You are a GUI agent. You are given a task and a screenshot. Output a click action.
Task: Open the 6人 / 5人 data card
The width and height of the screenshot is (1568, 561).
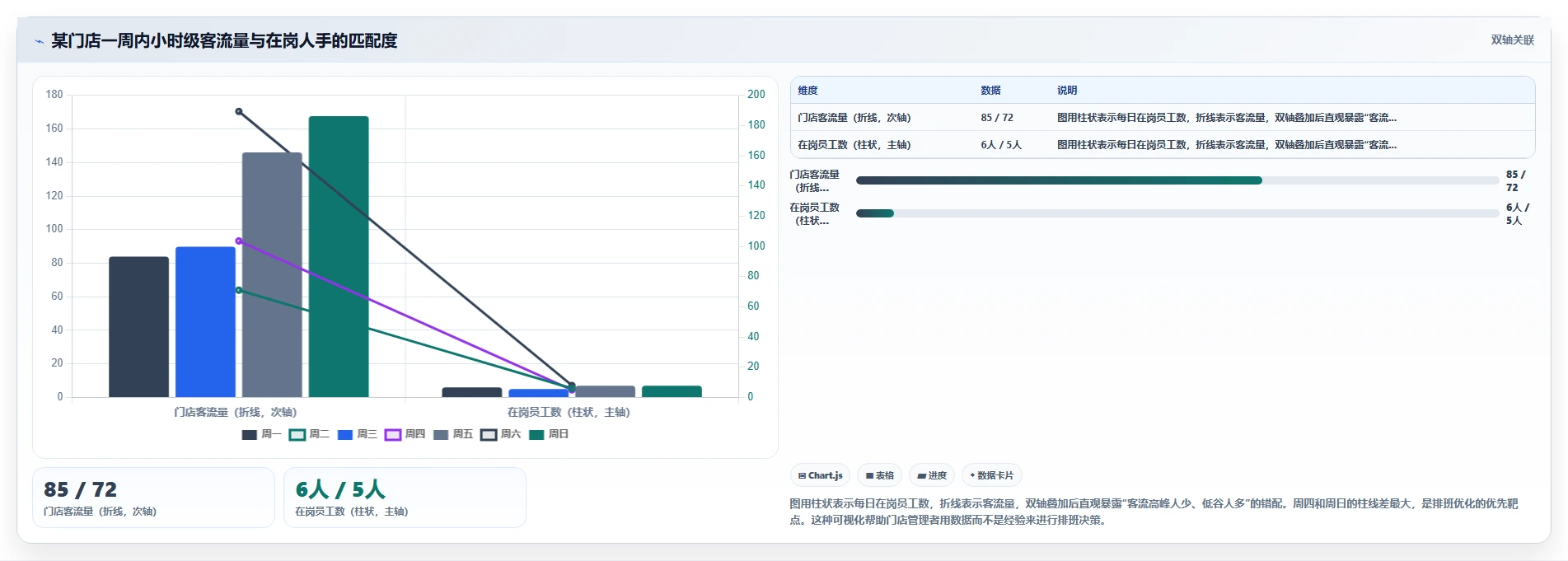click(405, 498)
